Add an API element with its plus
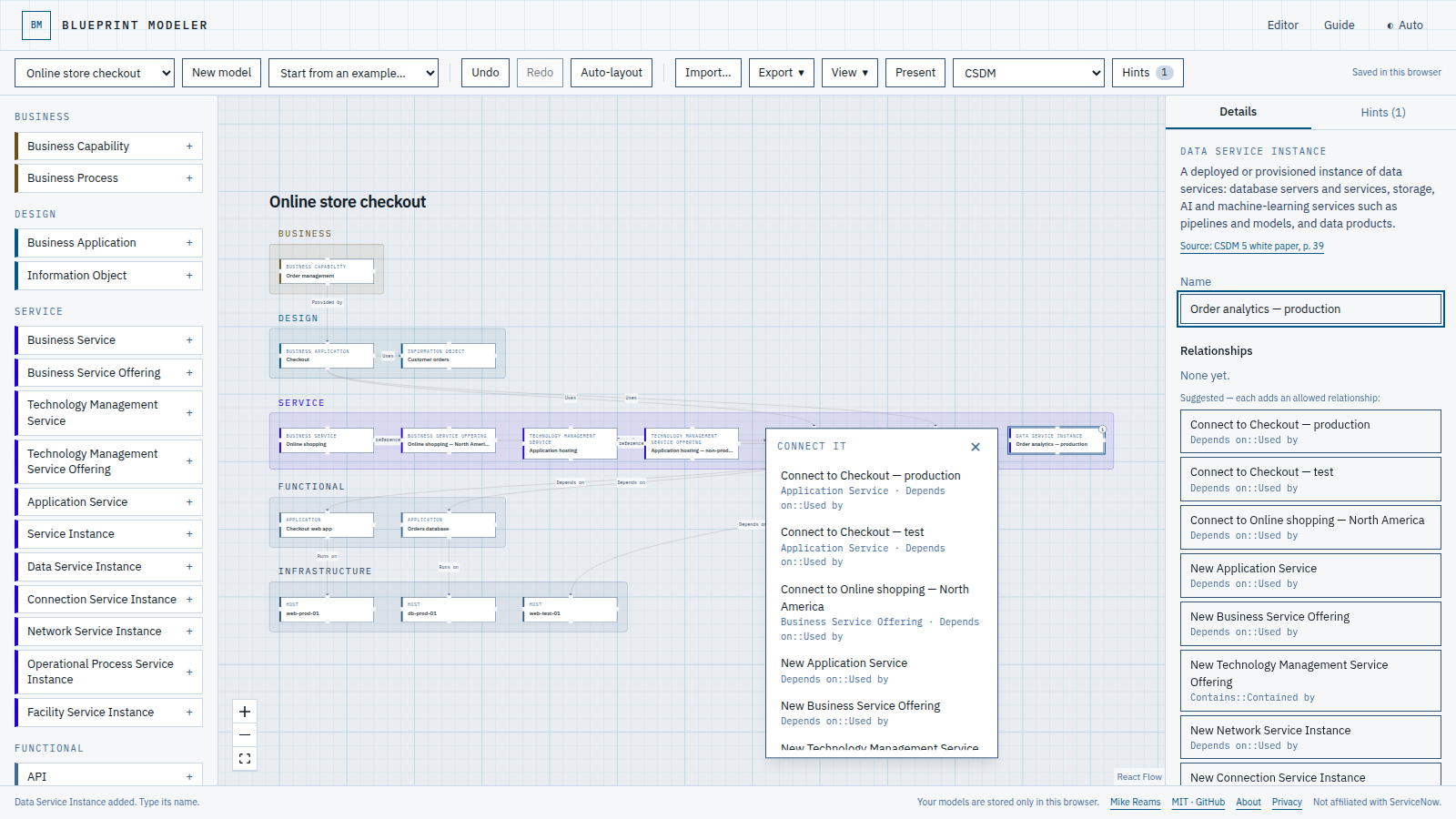1456x819 pixels. (x=189, y=777)
